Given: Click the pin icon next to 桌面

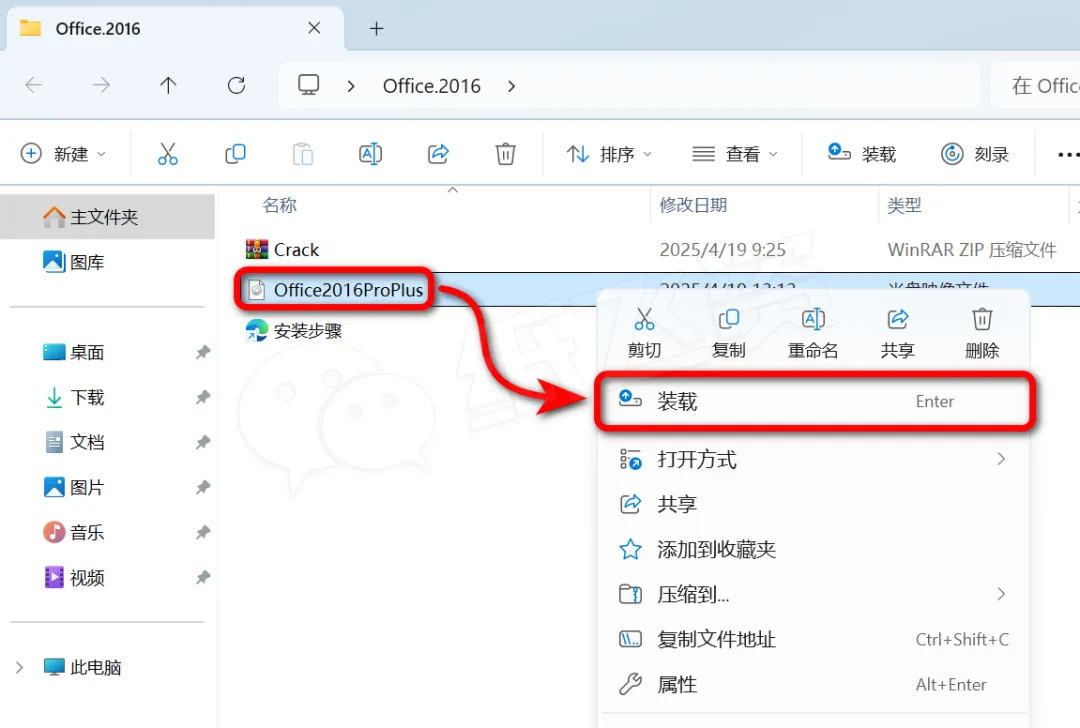Looking at the screenshot, I should tap(202, 353).
